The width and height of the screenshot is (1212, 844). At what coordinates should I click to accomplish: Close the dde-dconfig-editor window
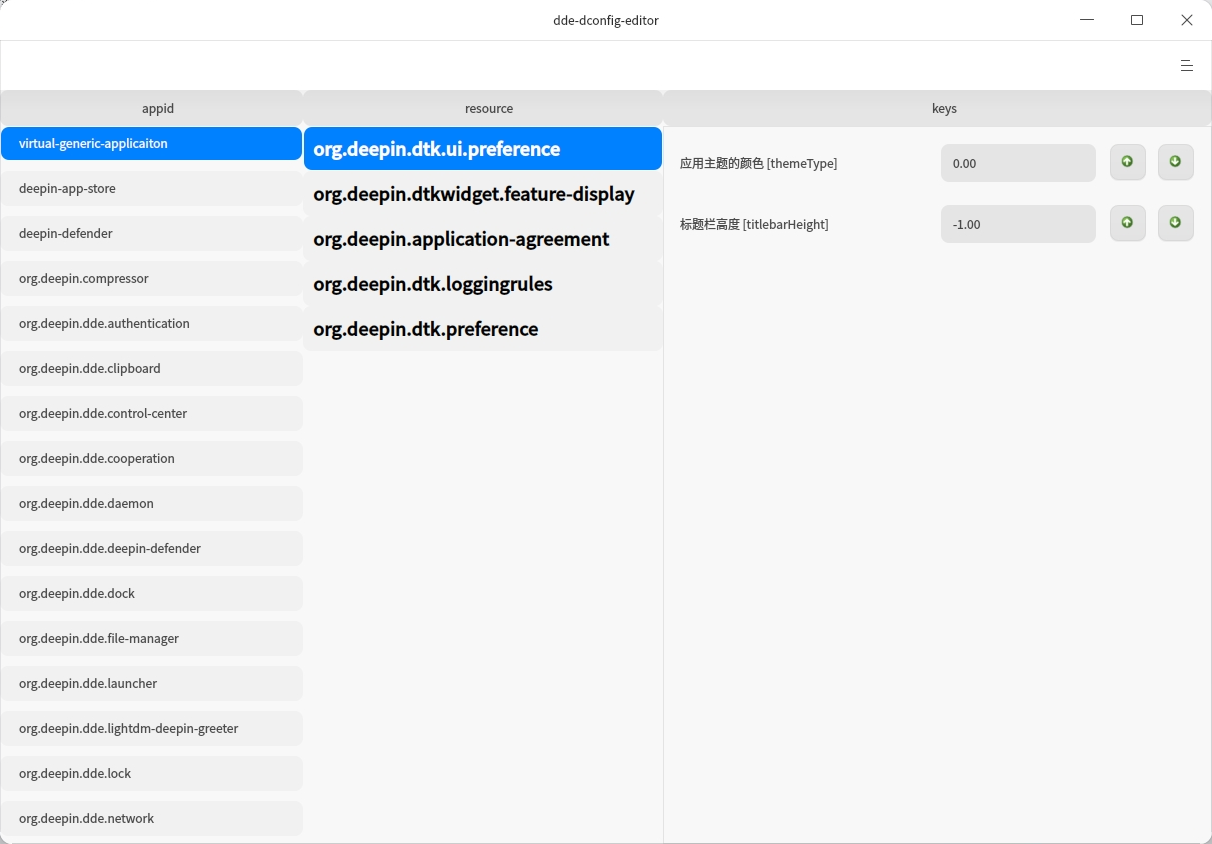1187,20
